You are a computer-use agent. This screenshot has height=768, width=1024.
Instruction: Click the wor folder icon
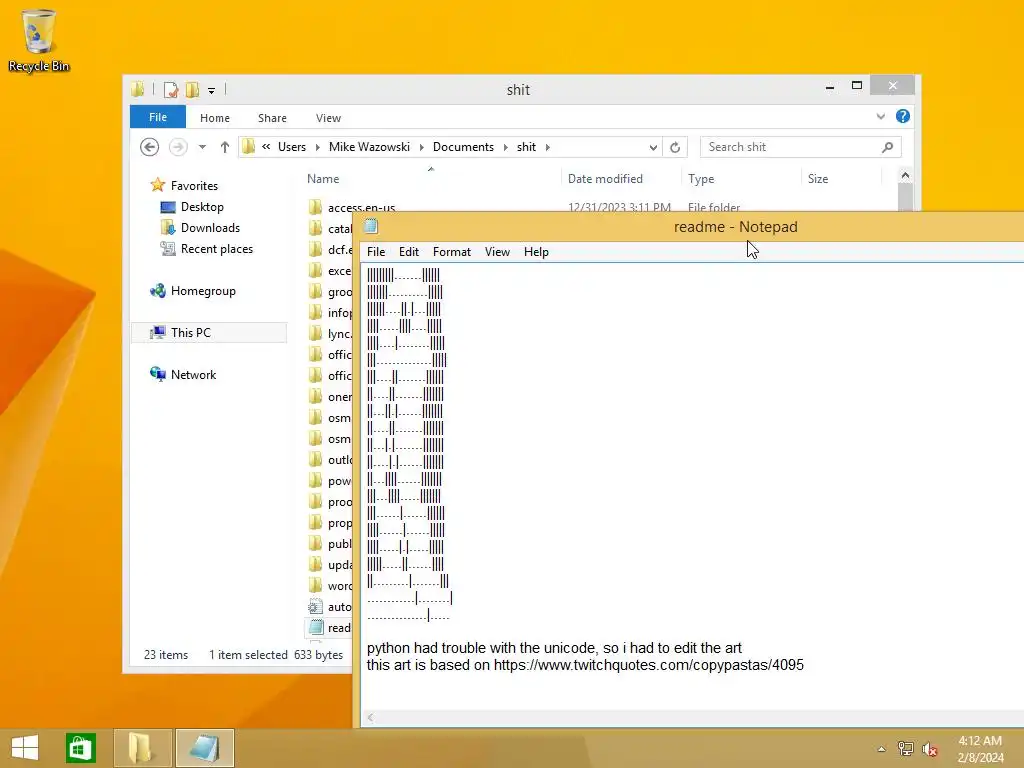tap(315, 585)
